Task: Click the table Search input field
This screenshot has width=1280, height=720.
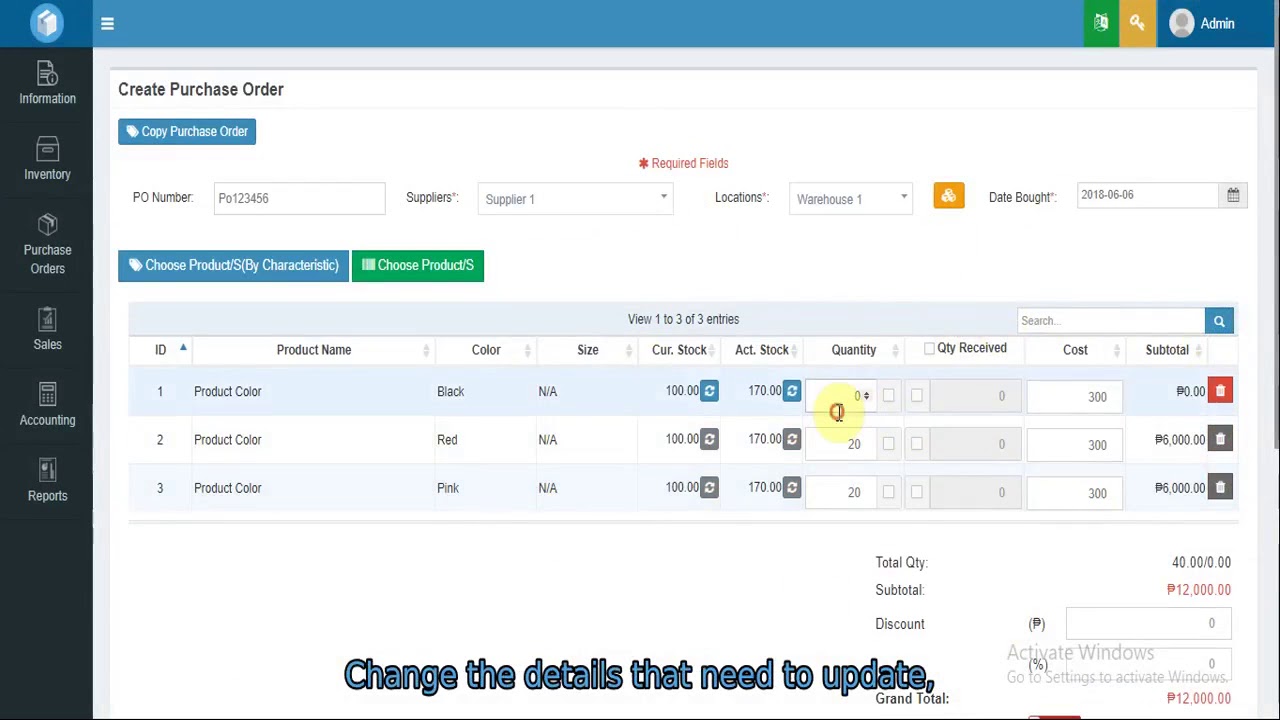Action: coord(1111,321)
